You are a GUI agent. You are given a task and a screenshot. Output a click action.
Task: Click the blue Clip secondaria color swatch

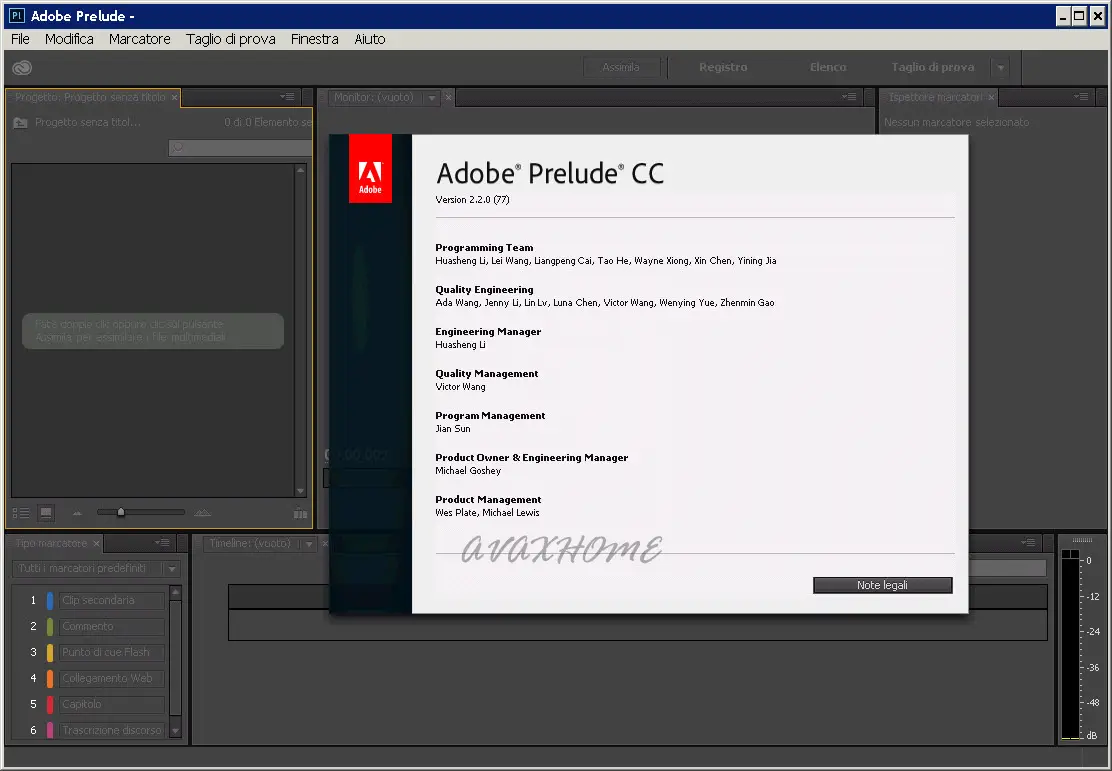point(50,601)
